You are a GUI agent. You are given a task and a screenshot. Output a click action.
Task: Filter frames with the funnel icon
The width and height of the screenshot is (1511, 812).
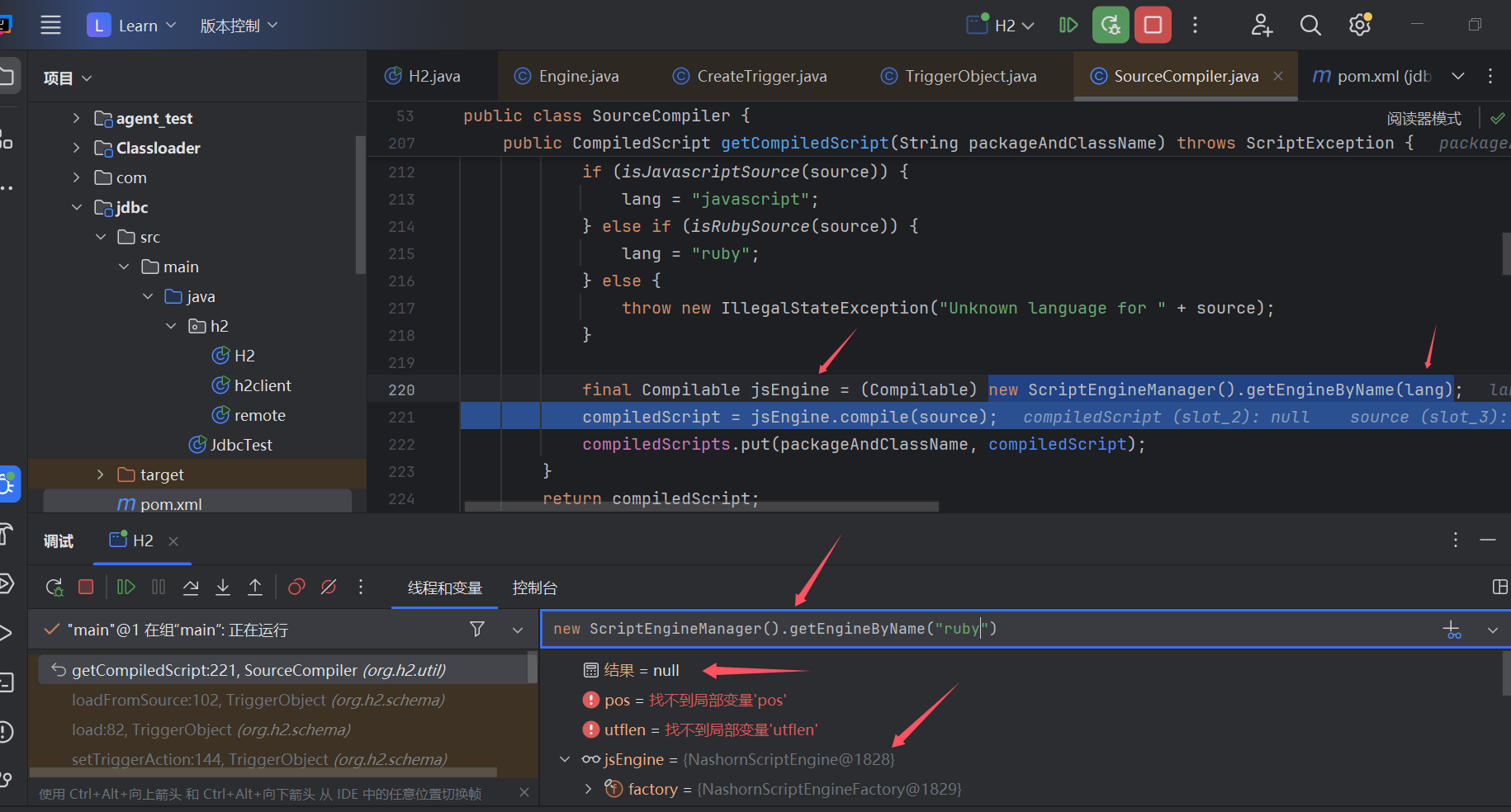coord(477,630)
